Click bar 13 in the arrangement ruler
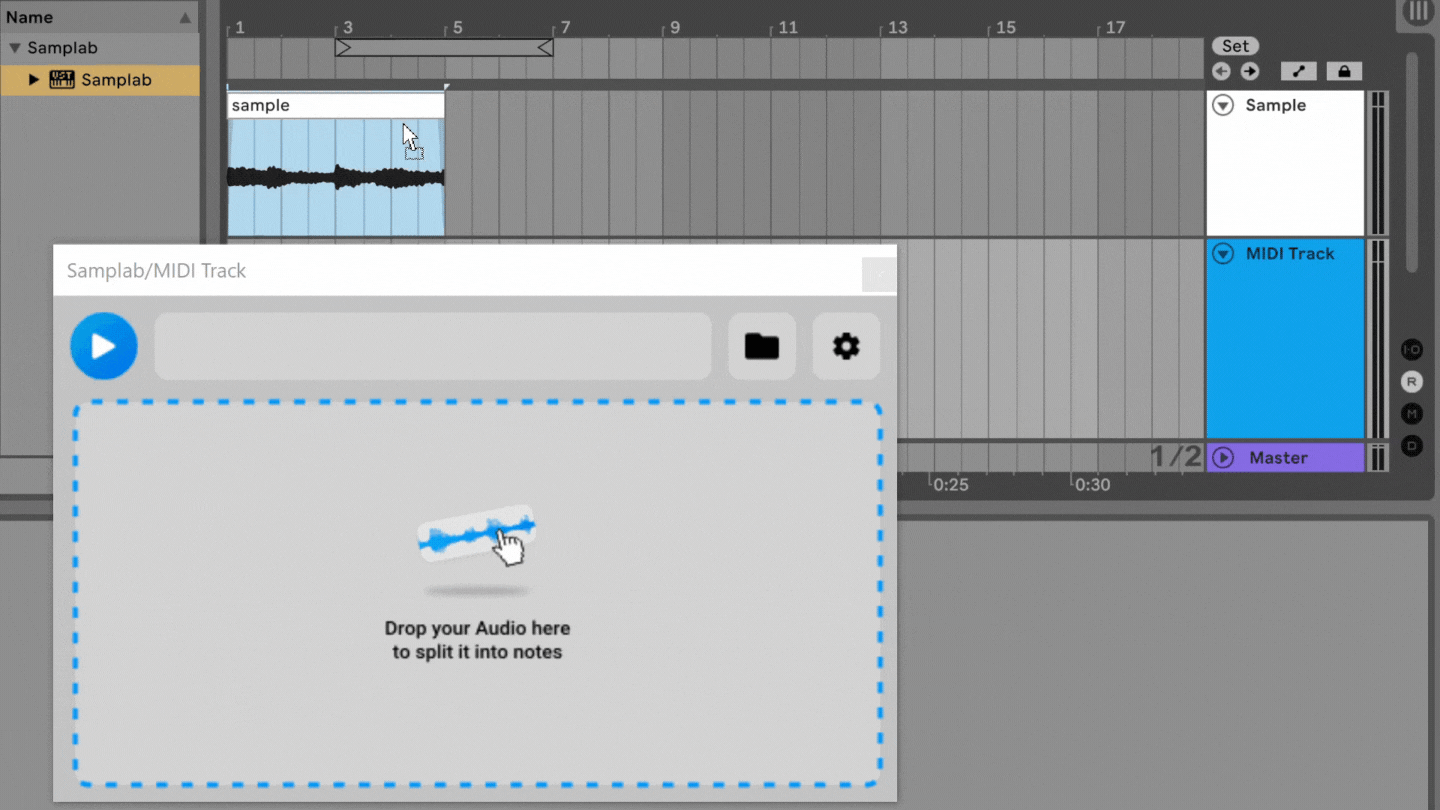This screenshot has width=1440, height=810. [898, 28]
